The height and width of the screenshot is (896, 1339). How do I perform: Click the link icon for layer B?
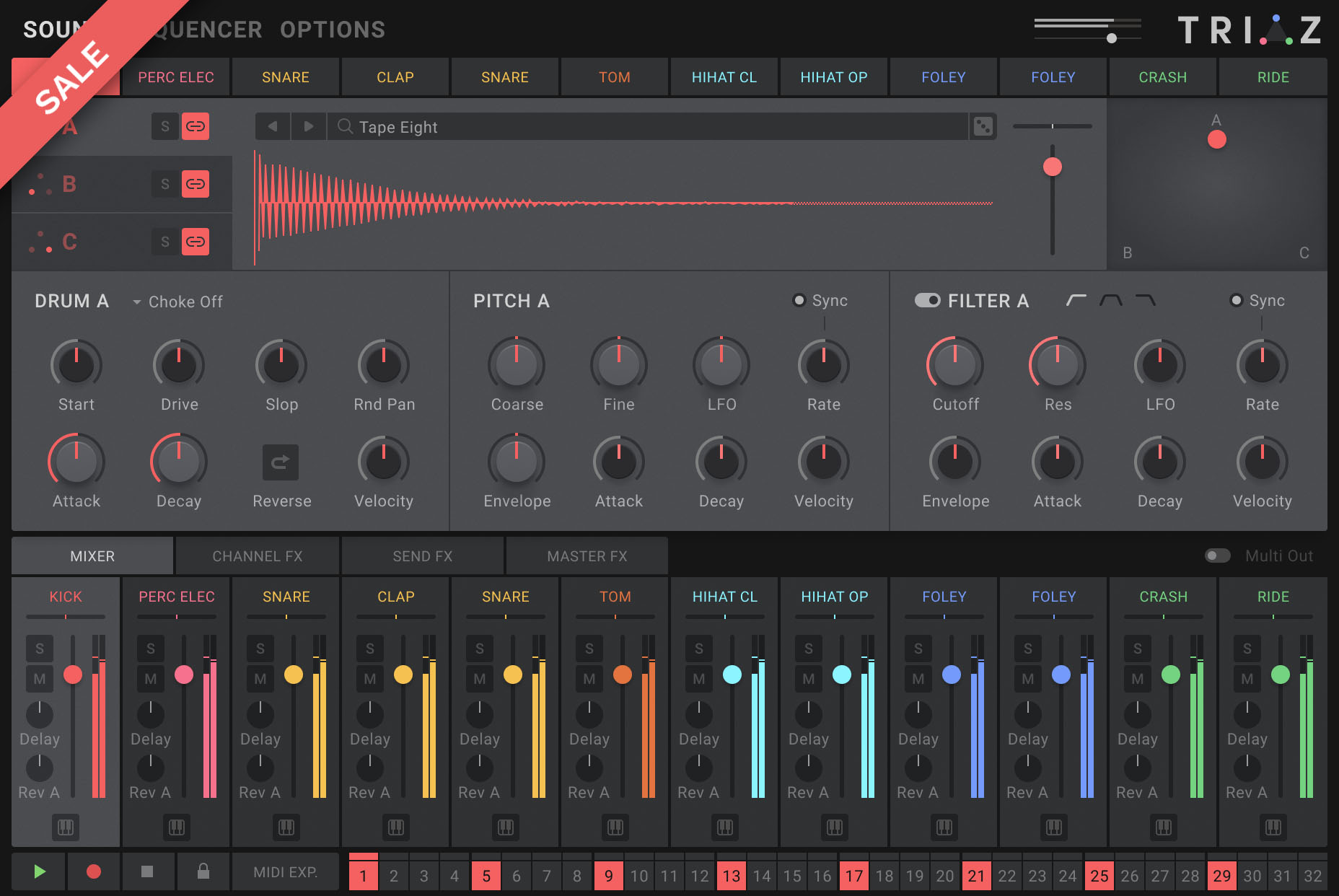click(x=196, y=184)
